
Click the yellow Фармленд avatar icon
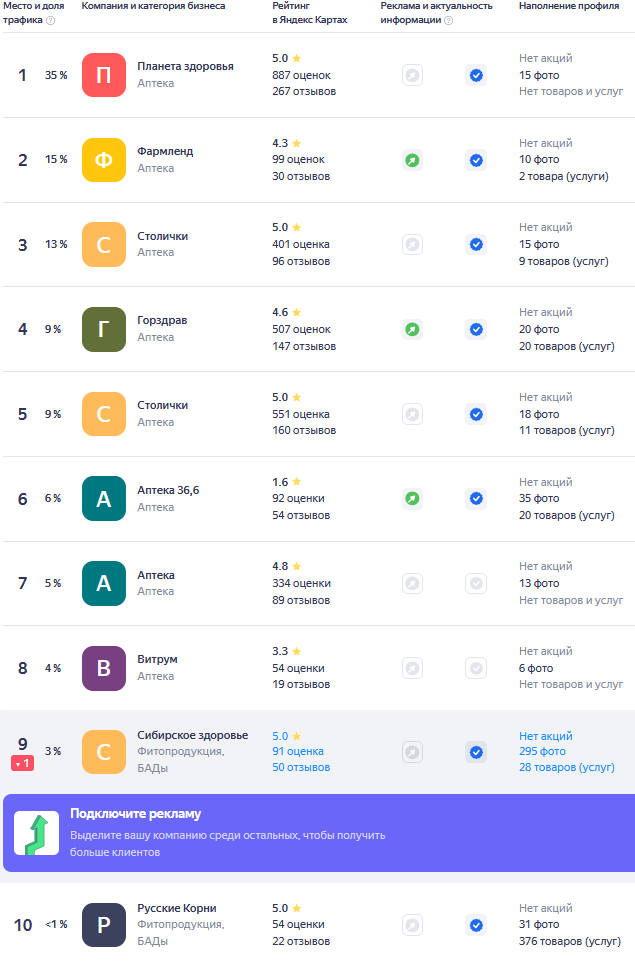point(104,160)
